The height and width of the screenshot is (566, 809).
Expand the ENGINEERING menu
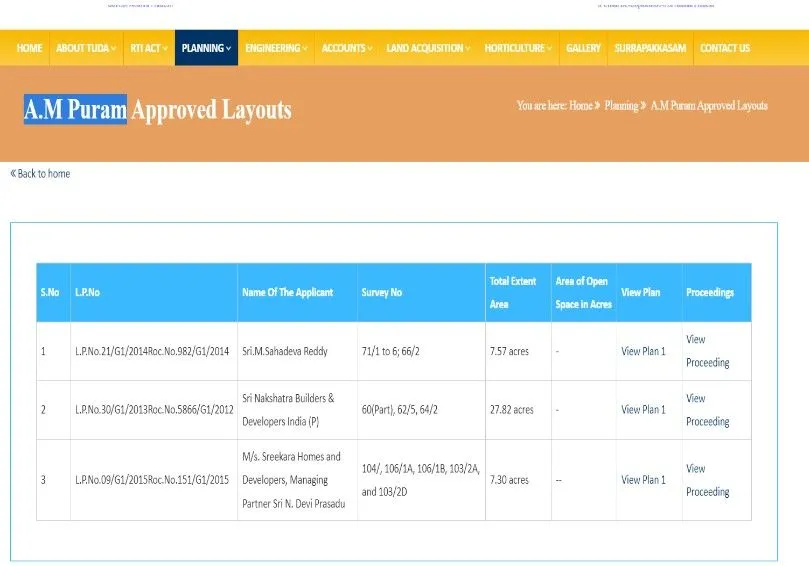coord(276,48)
